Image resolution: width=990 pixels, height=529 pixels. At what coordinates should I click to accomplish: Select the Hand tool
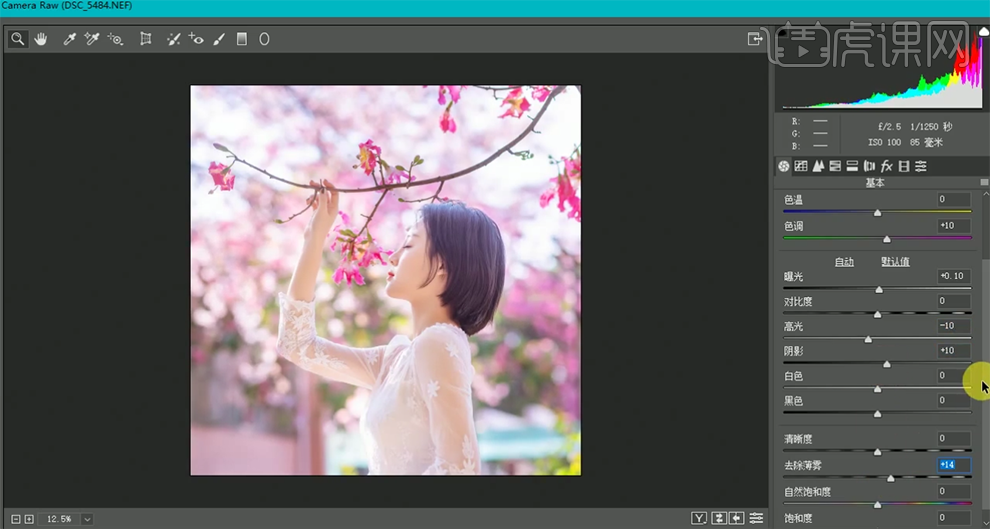(41, 39)
